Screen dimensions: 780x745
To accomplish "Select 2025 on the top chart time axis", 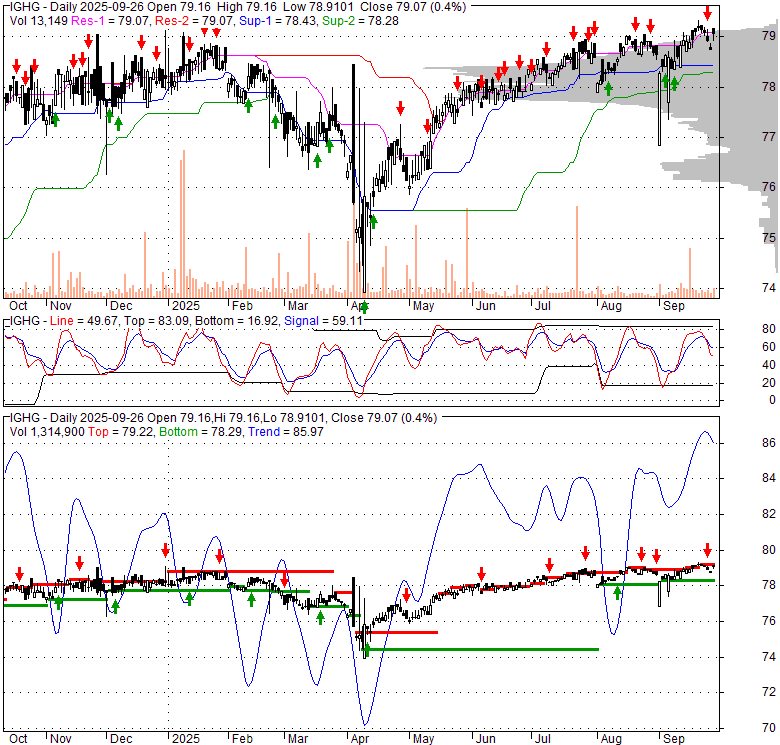I will [x=186, y=306].
